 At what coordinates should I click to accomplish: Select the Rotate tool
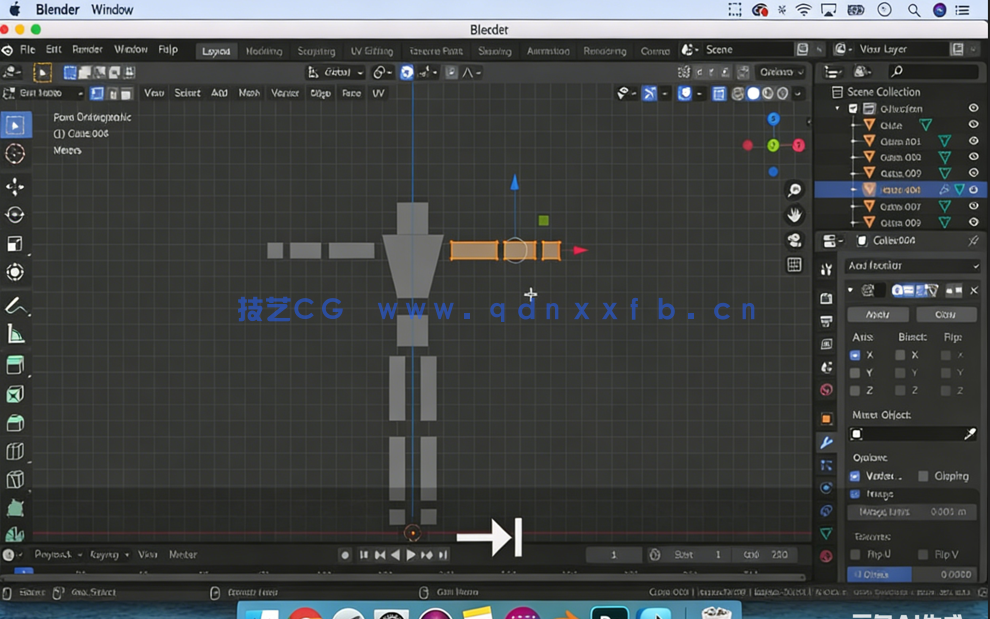tap(15, 212)
